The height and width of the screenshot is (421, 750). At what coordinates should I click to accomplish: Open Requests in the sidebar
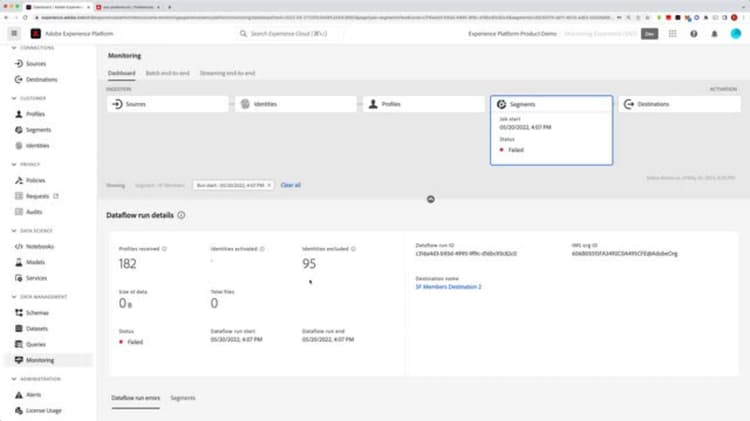[x=36, y=196]
